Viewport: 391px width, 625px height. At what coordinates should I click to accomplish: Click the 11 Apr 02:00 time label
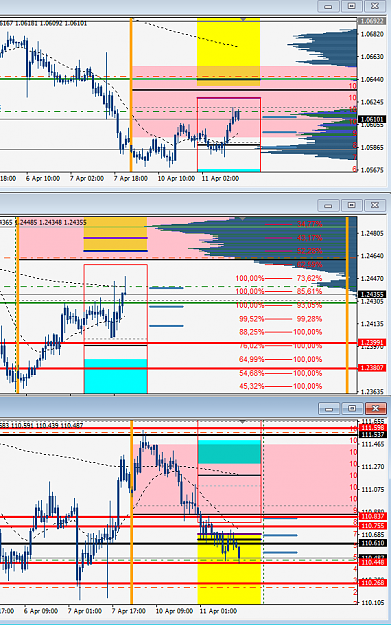(x=220, y=179)
